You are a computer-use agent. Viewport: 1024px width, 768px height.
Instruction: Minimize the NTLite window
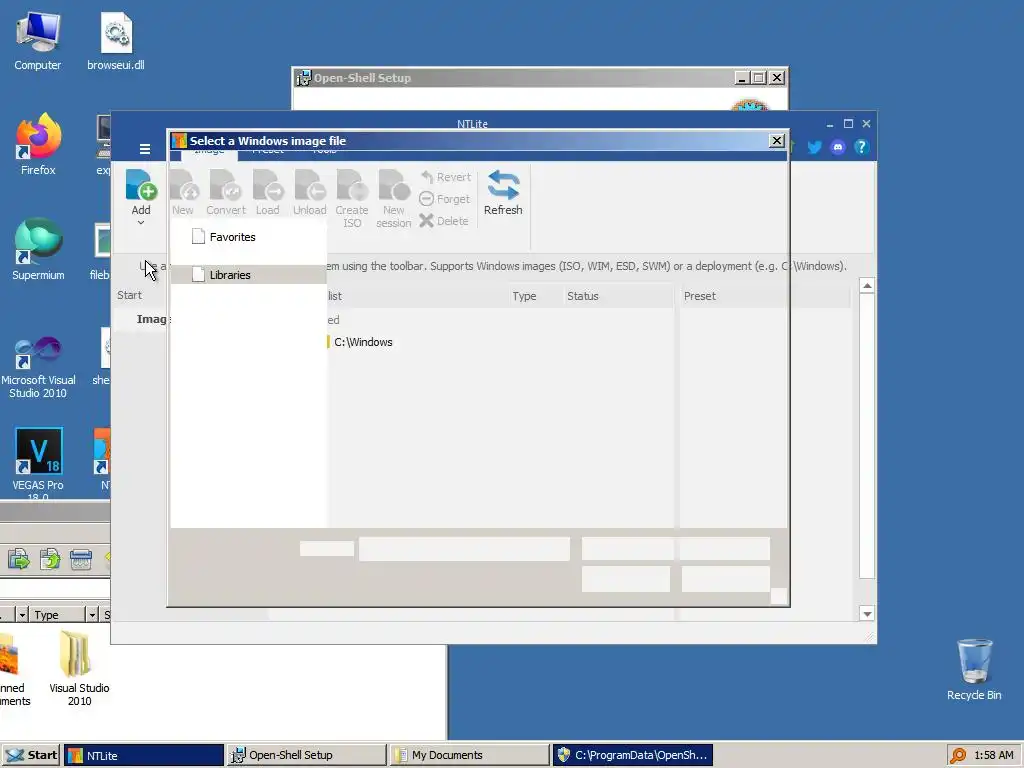(x=830, y=123)
